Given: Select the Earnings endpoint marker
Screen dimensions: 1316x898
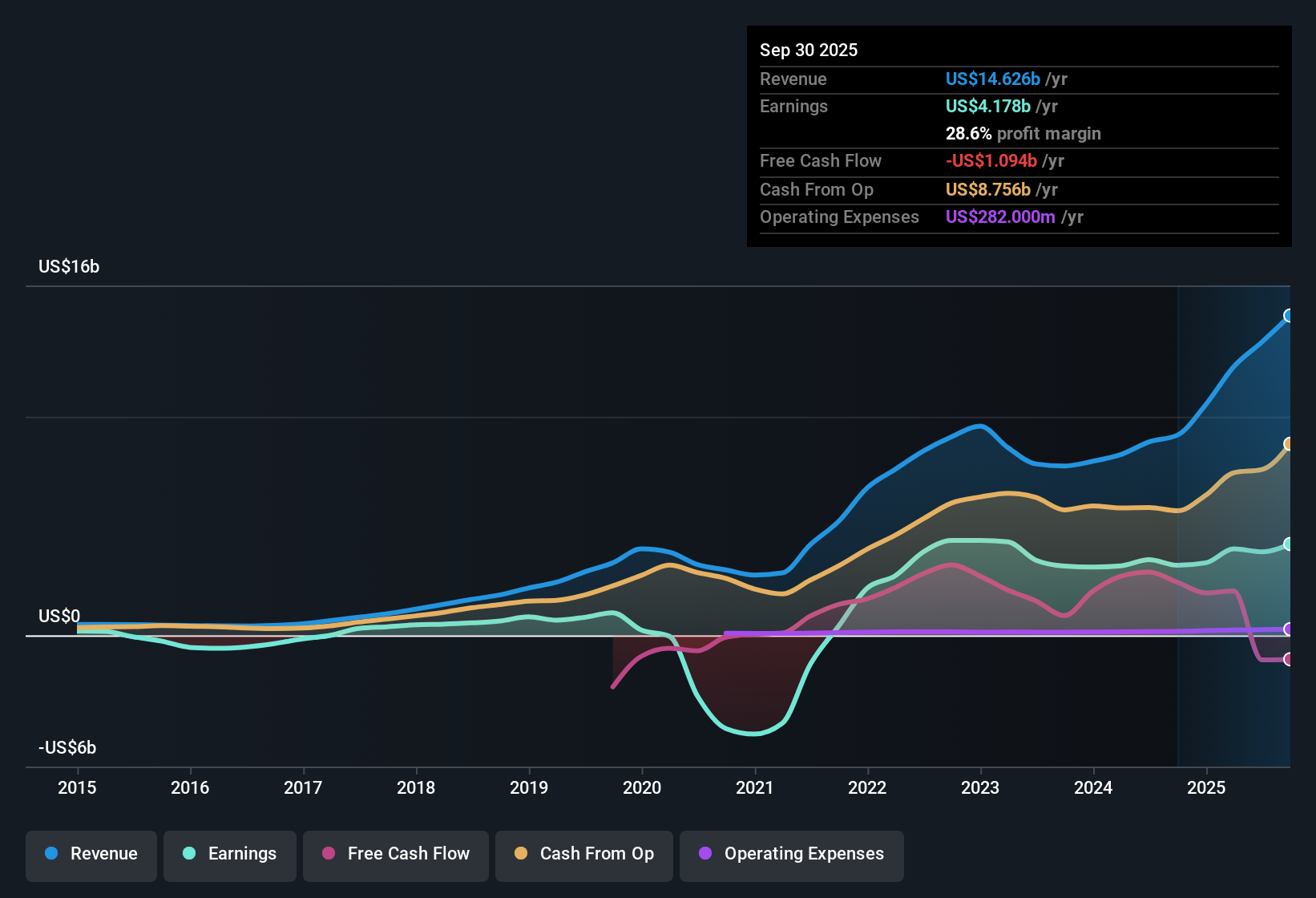Looking at the screenshot, I should (x=1289, y=545).
